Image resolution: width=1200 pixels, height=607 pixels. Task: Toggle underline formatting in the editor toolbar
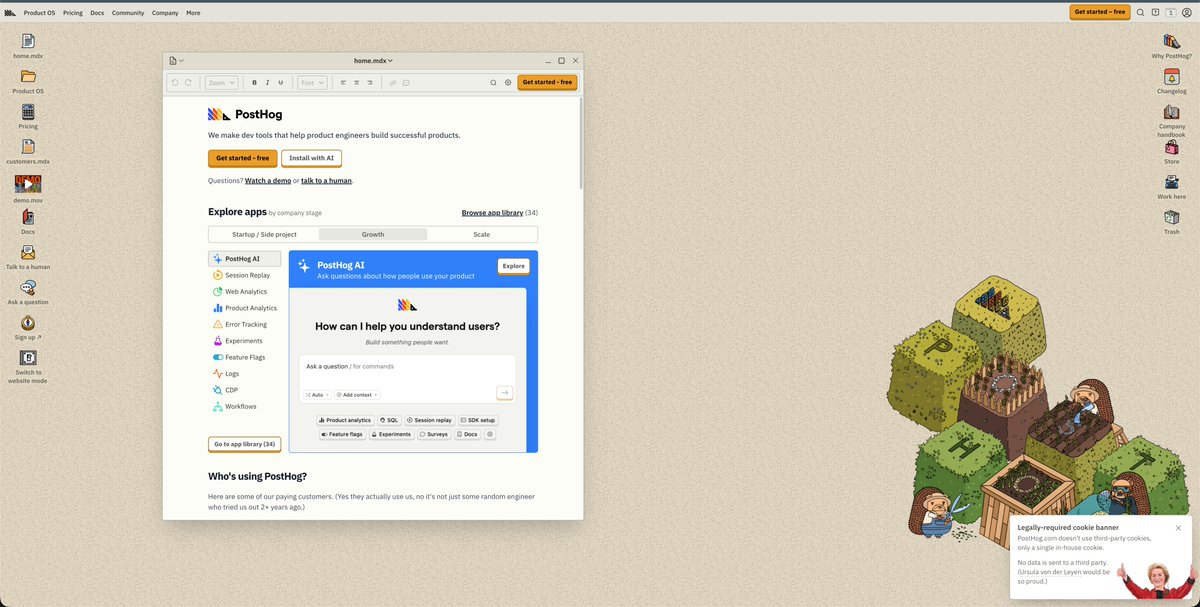click(280, 83)
